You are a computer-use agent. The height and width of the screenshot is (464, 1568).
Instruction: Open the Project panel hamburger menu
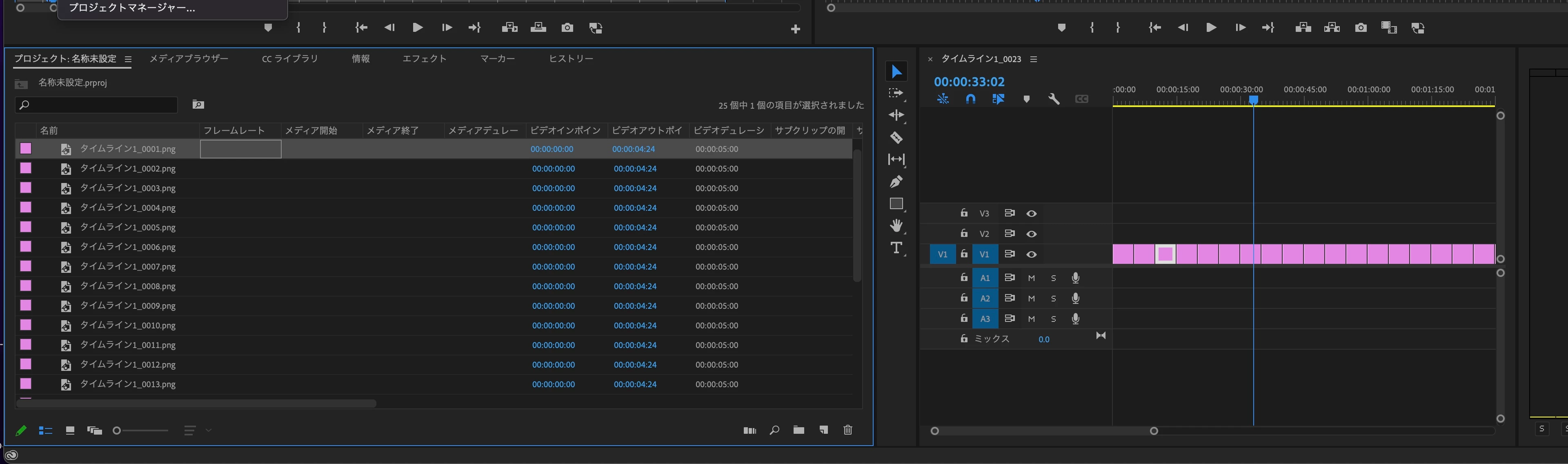tap(128, 59)
